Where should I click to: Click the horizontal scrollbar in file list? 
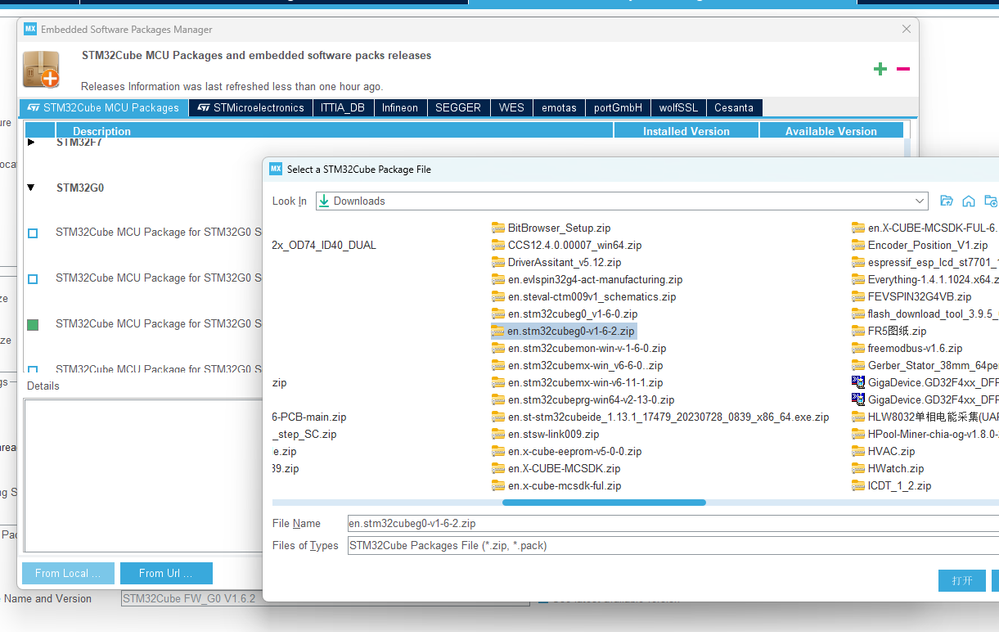tap(604, 503)
